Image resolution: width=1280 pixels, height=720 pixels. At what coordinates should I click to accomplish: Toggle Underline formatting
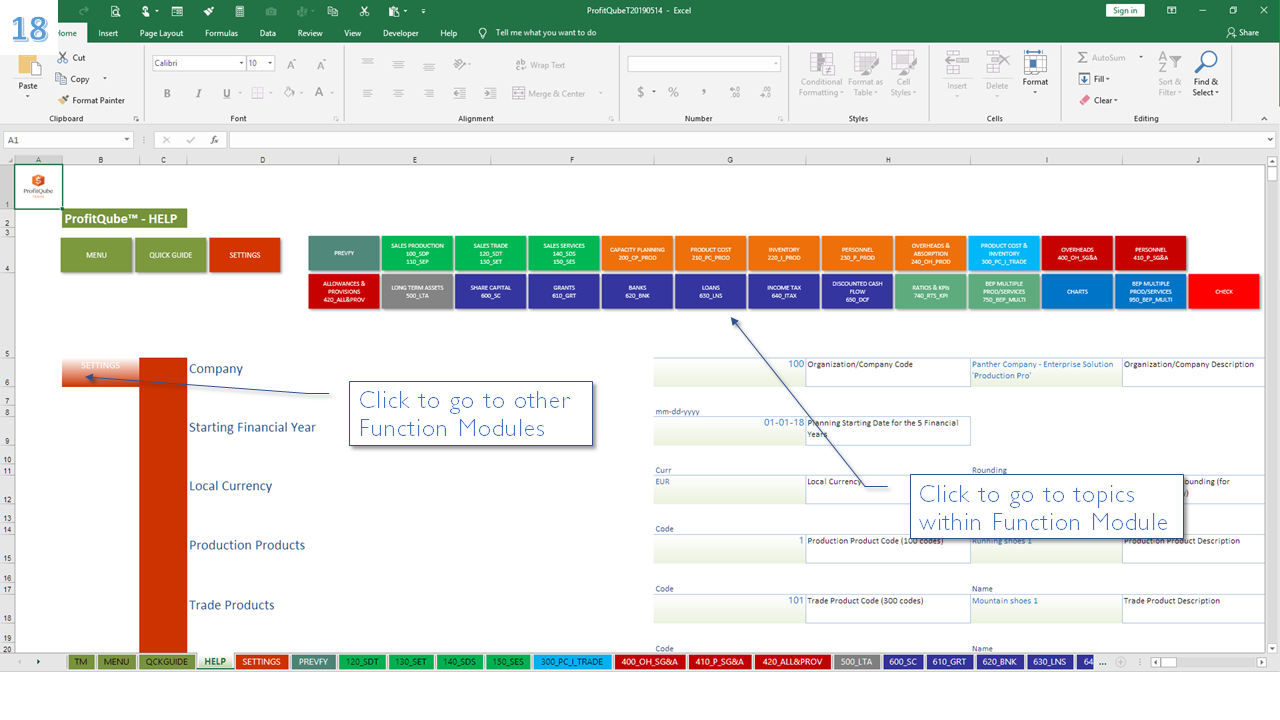coord(226,93)
